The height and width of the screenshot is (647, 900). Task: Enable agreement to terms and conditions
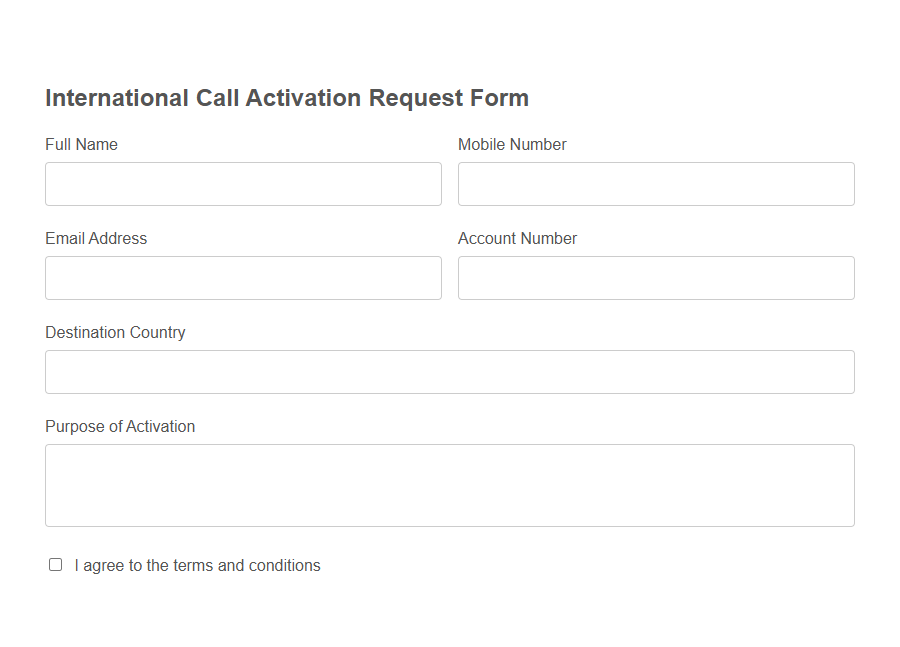coord(55,565)
